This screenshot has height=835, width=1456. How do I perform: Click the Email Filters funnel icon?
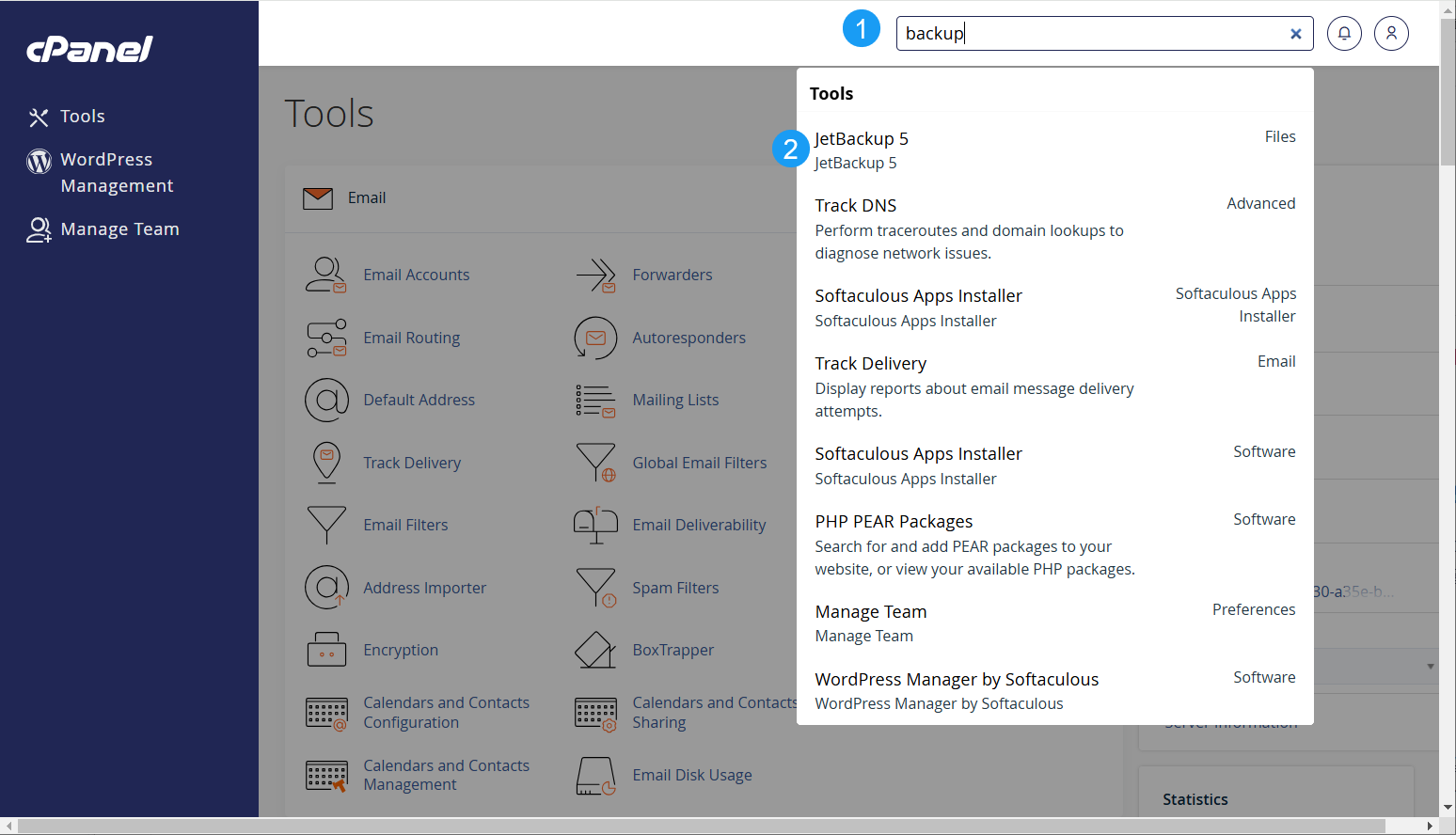pyautogui.click(x=326, y=525)
